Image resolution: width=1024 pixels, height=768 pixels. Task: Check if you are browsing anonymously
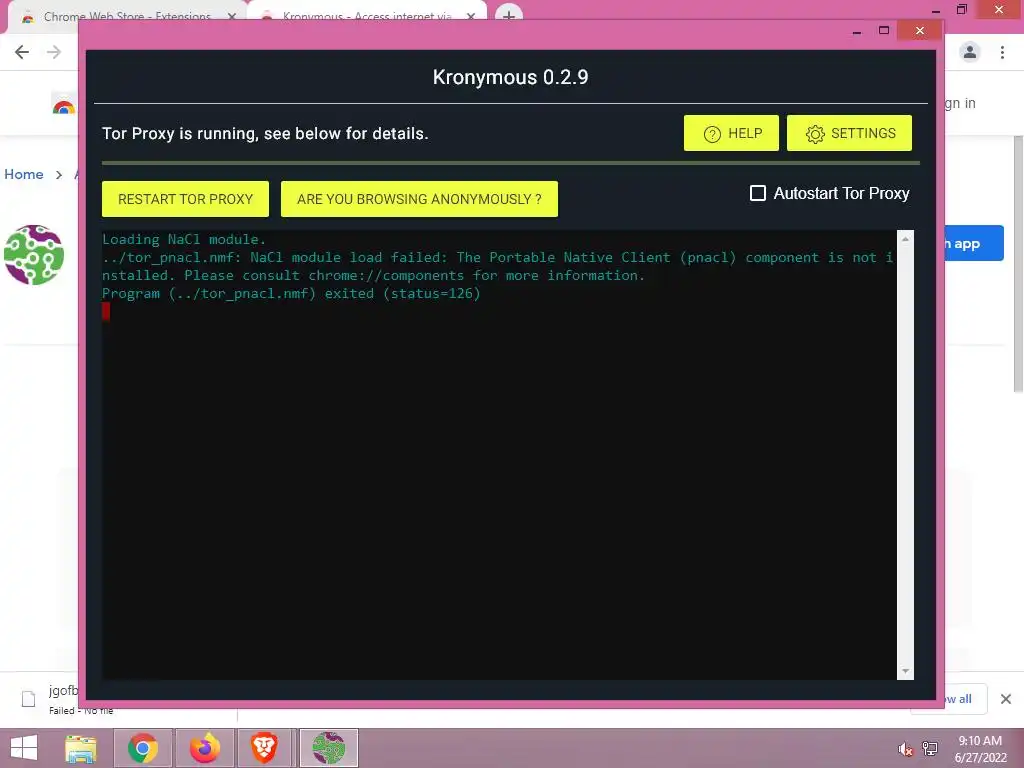pyautogui.click(x=419, y=199)
